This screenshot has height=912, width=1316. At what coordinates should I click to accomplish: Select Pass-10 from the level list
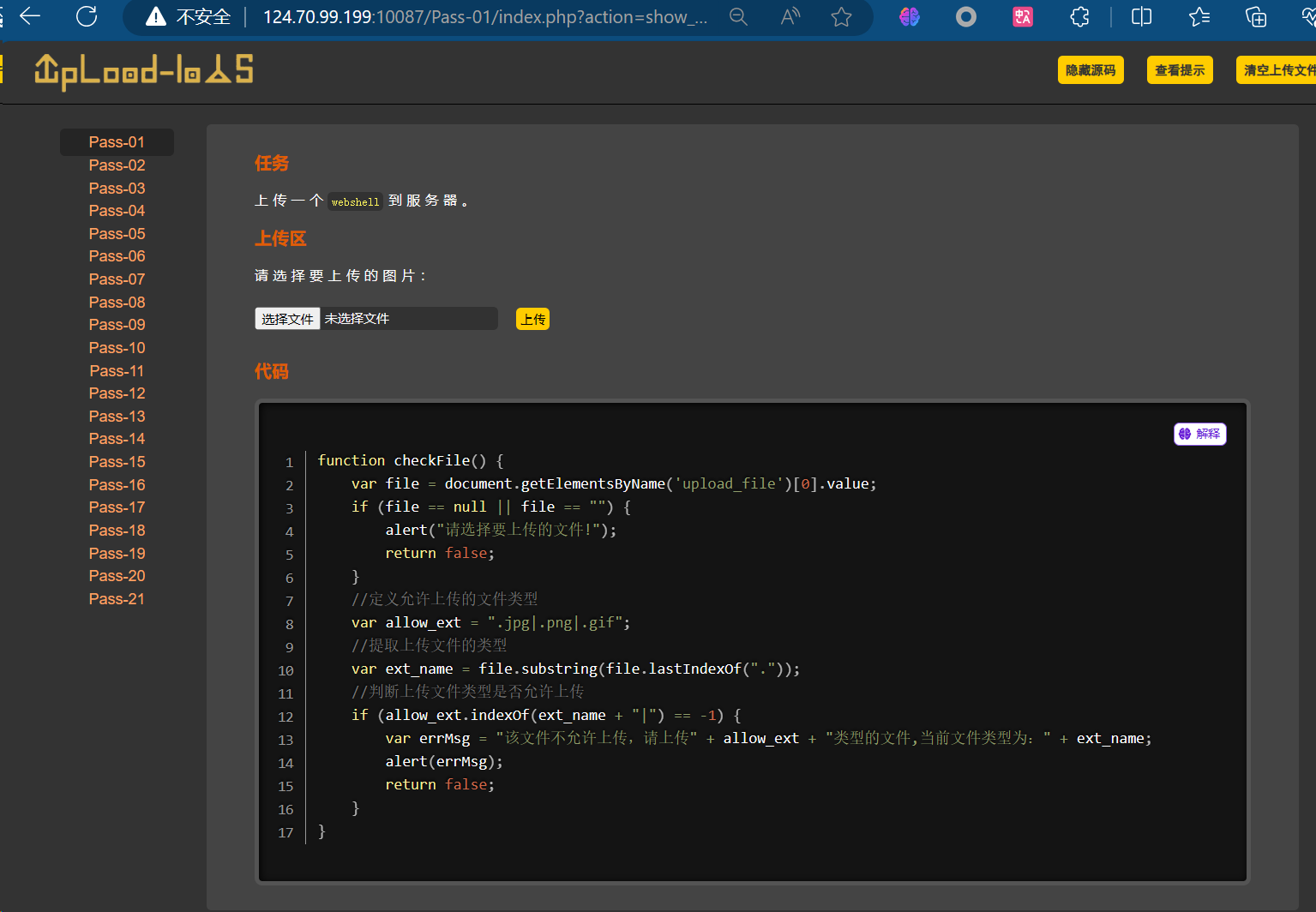117,348
